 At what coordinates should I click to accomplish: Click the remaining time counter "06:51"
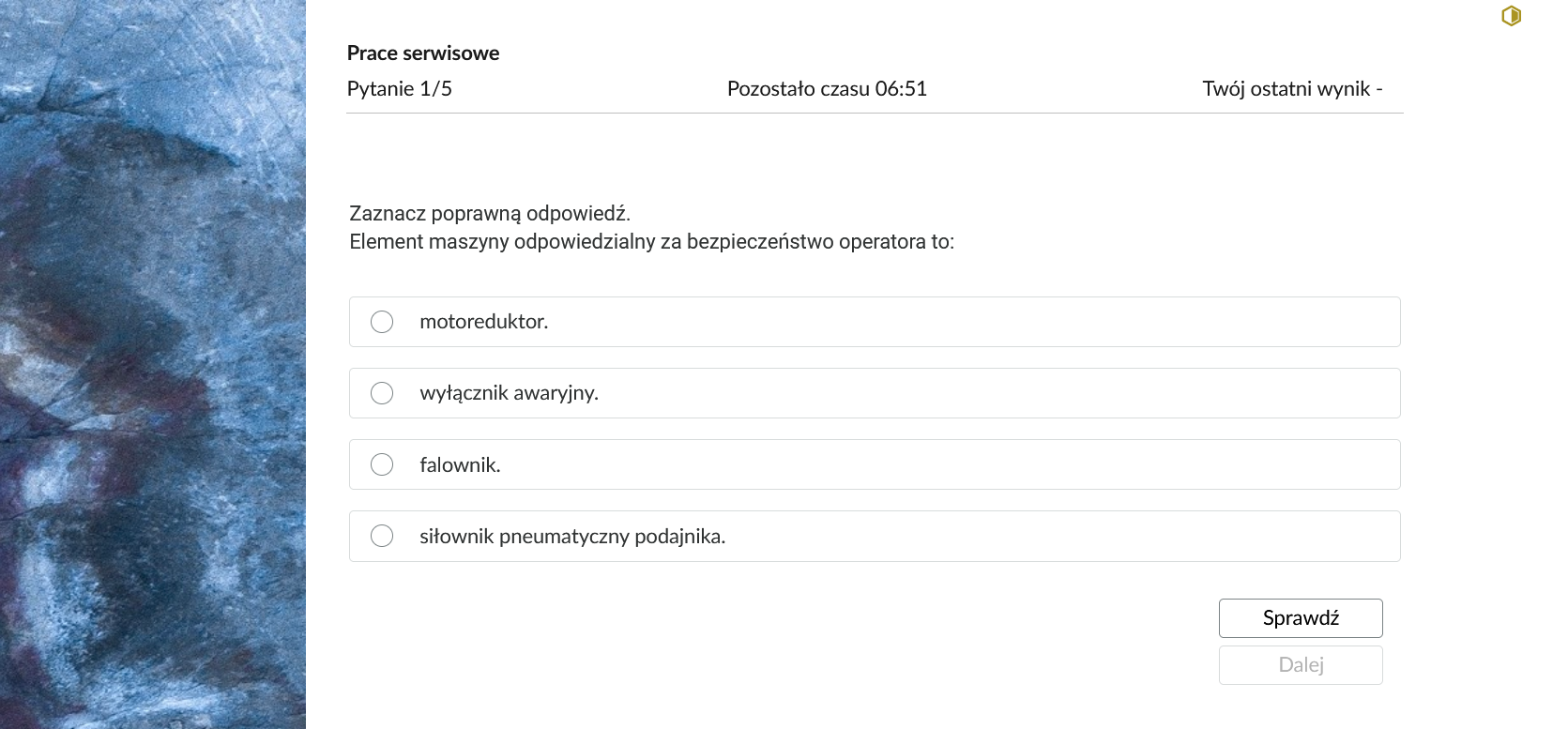[901, 89]
